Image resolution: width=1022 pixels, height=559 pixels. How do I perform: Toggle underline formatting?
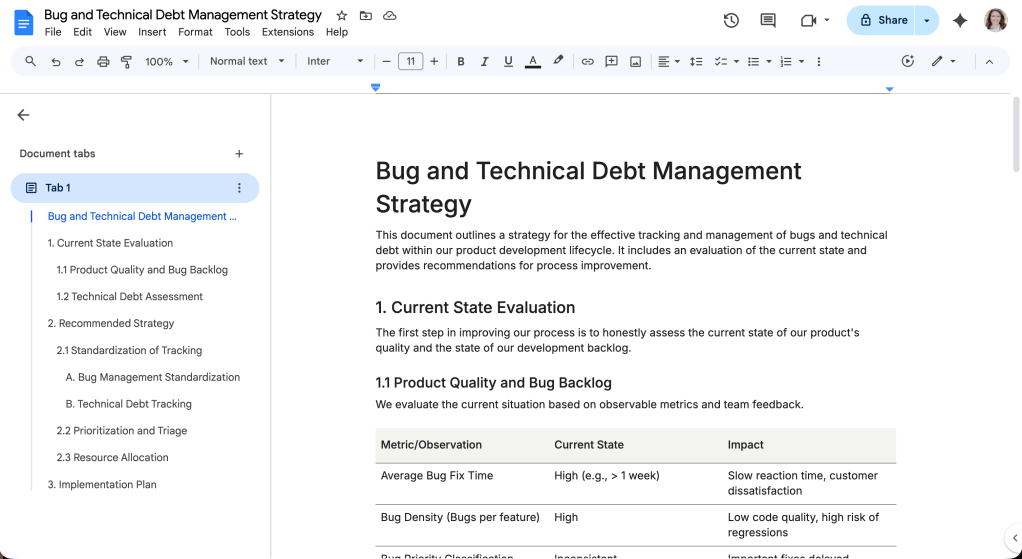point(508,61)
